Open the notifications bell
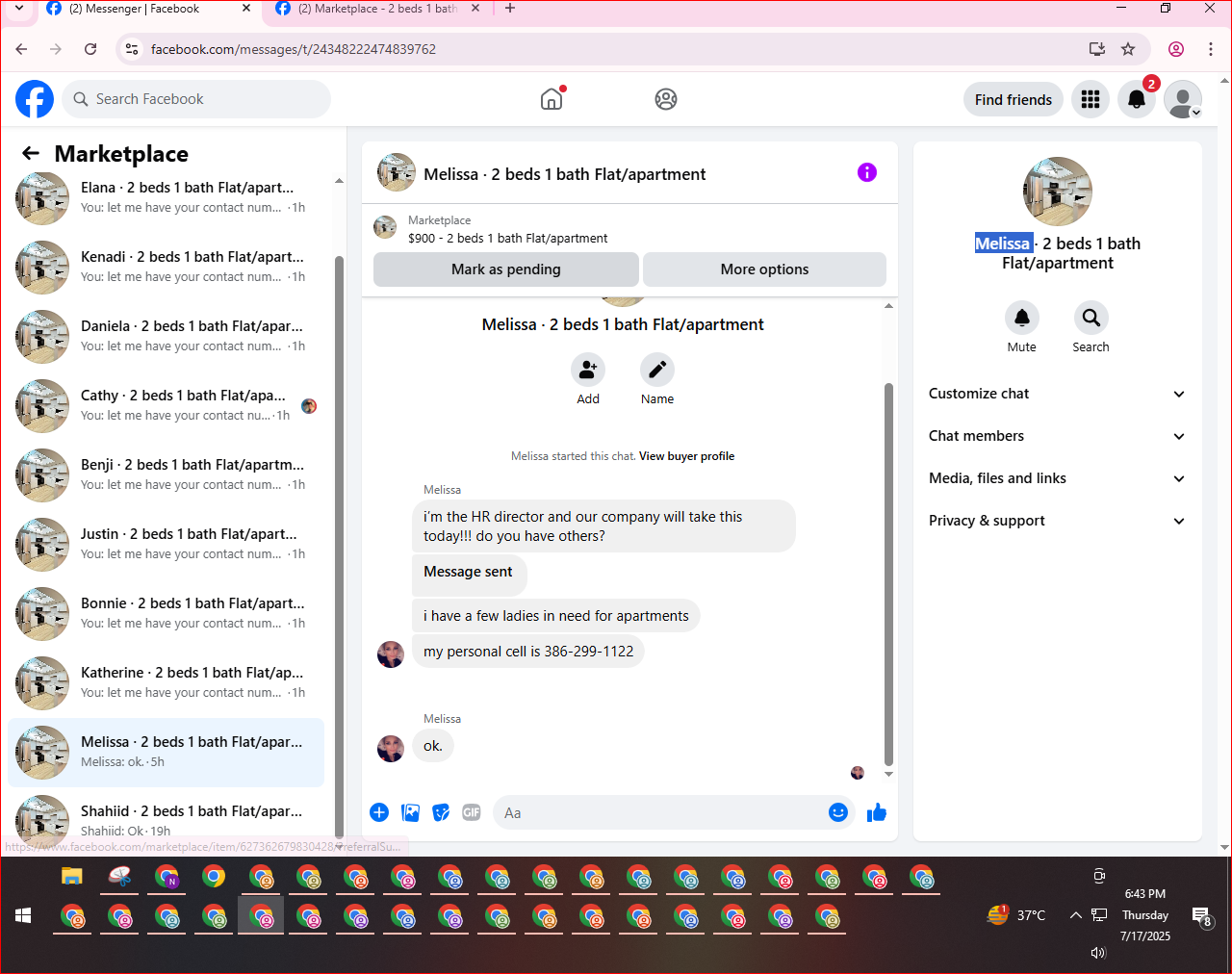The height and width of the screenshot is (974, 1232). 1137,99
